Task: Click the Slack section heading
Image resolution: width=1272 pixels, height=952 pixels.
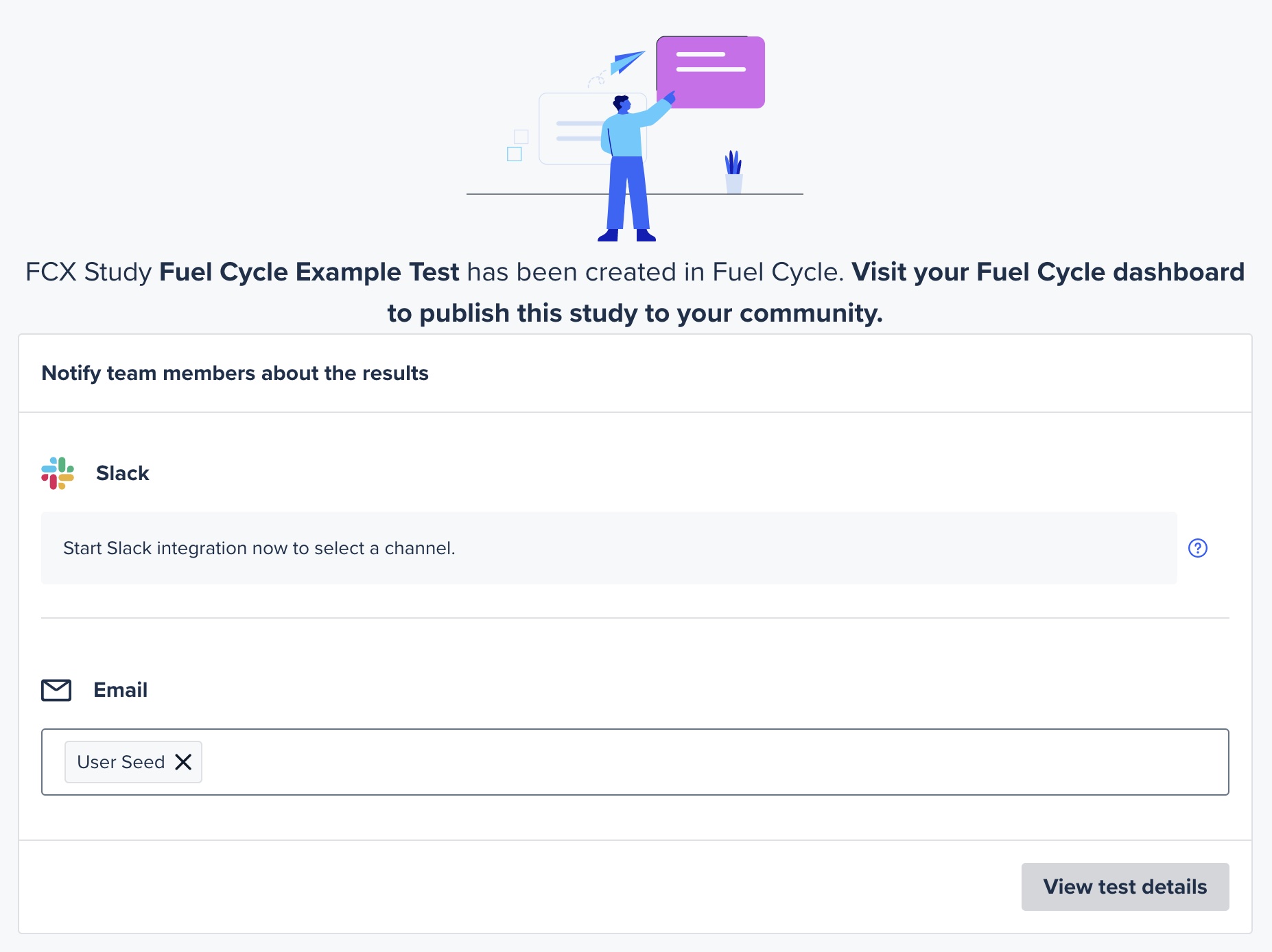Action: point(123,473)
